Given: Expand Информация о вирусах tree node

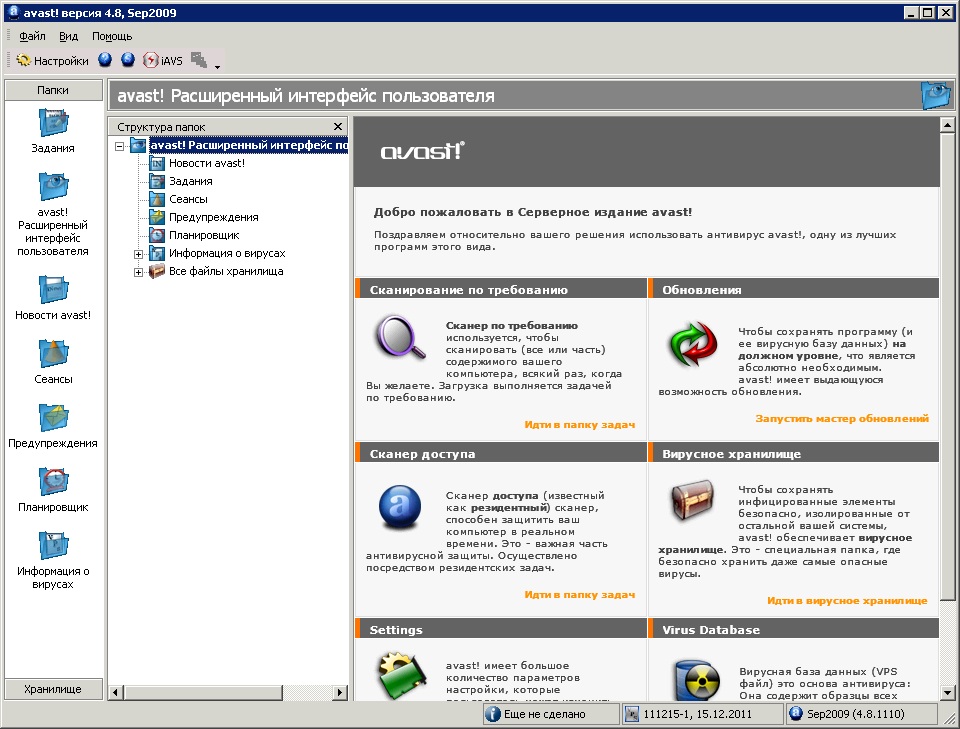Looking at the screenshot, I should coord(139,254).
